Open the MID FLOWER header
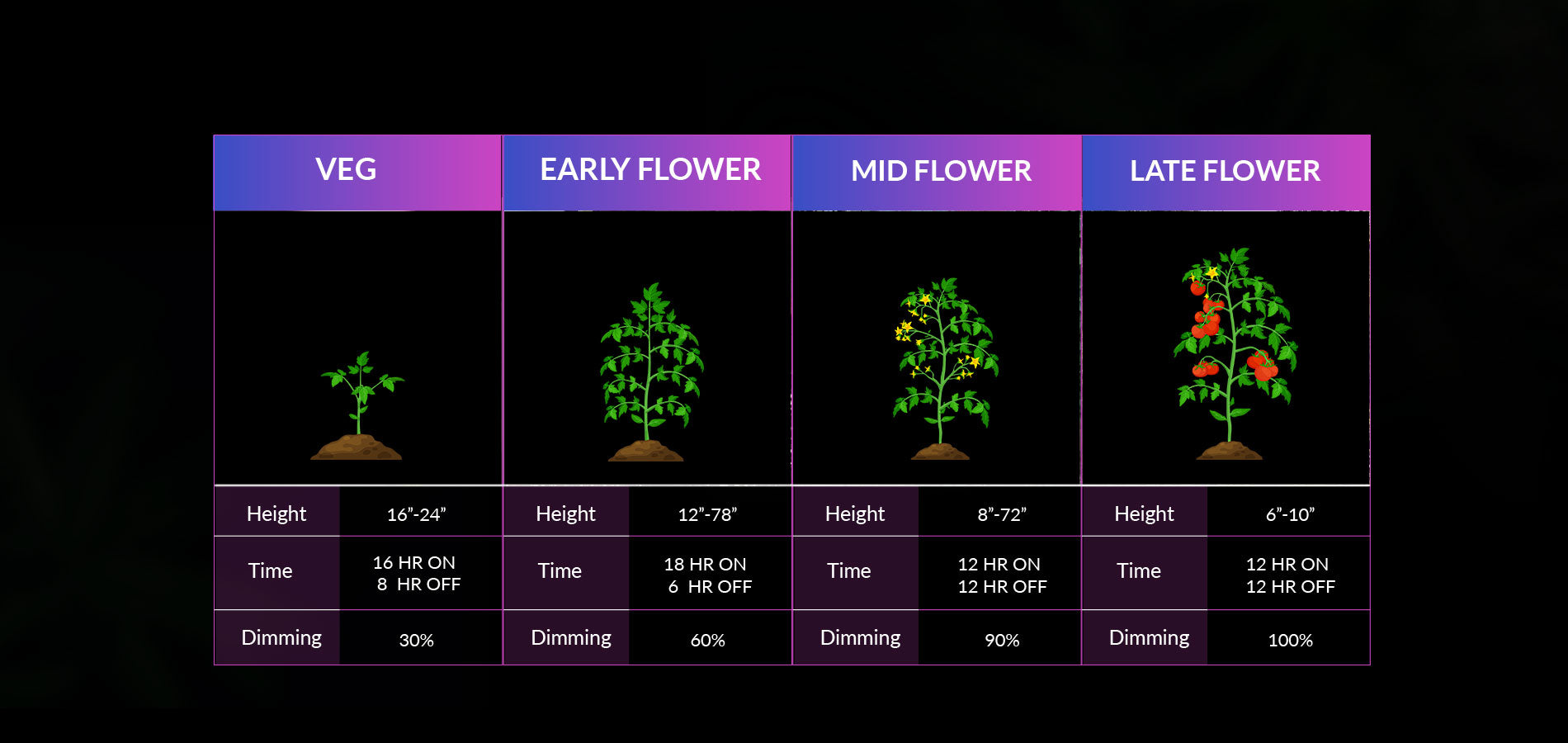 click(x=941, y=171)
